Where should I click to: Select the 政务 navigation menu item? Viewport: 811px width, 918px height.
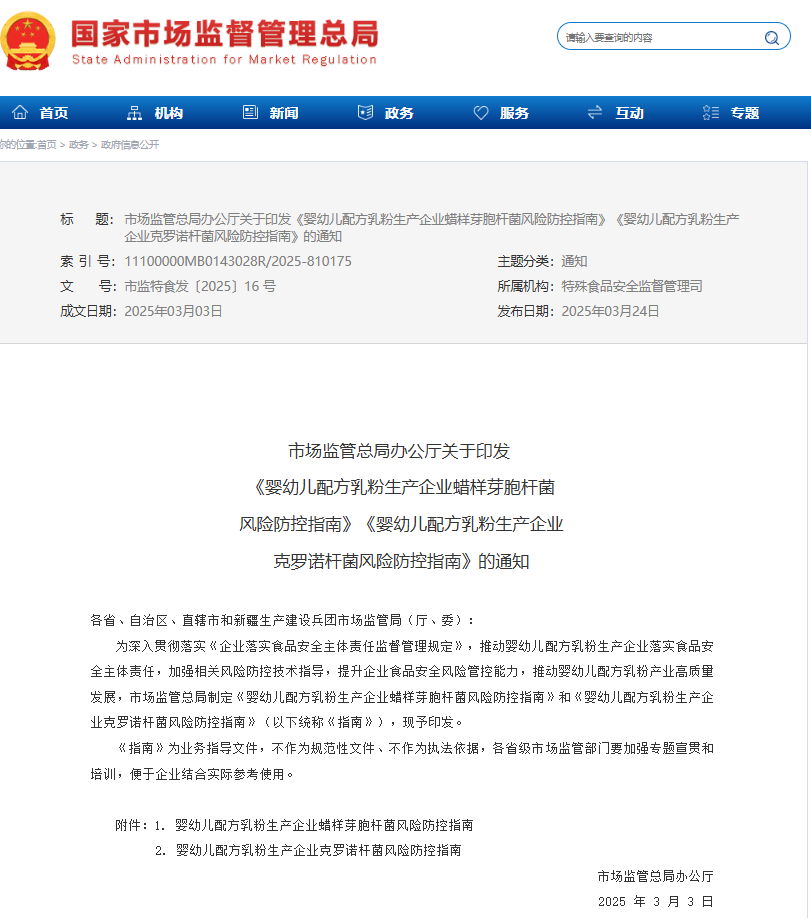point(399,113)
